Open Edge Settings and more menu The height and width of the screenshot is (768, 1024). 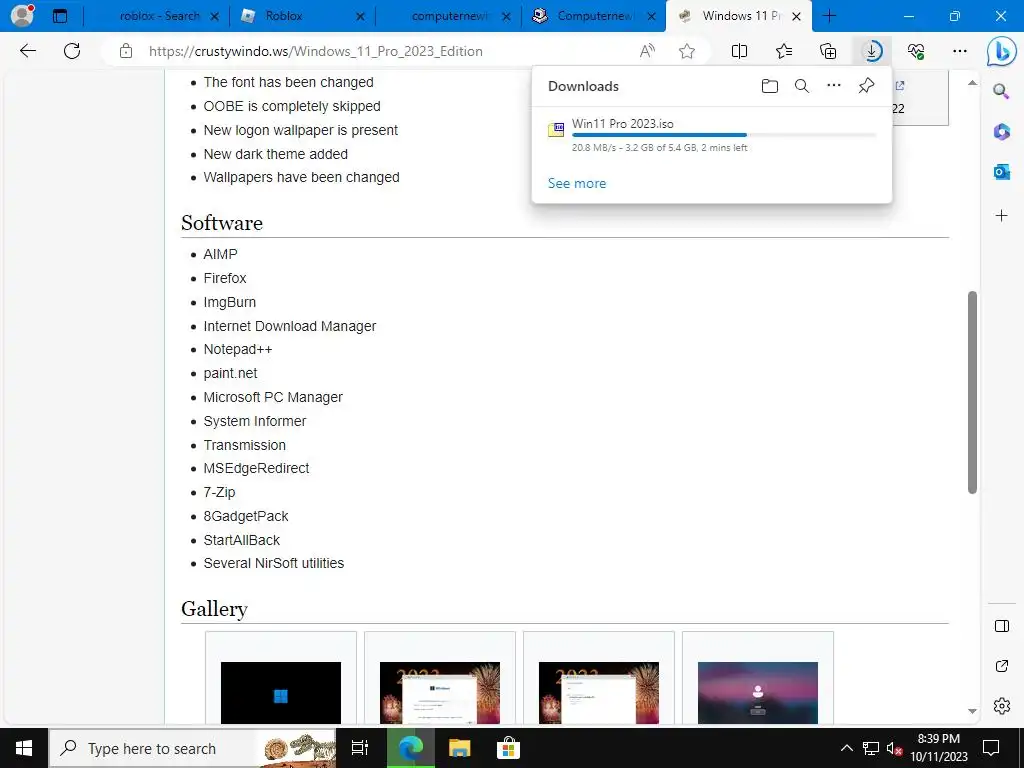[x=959, y=51]
